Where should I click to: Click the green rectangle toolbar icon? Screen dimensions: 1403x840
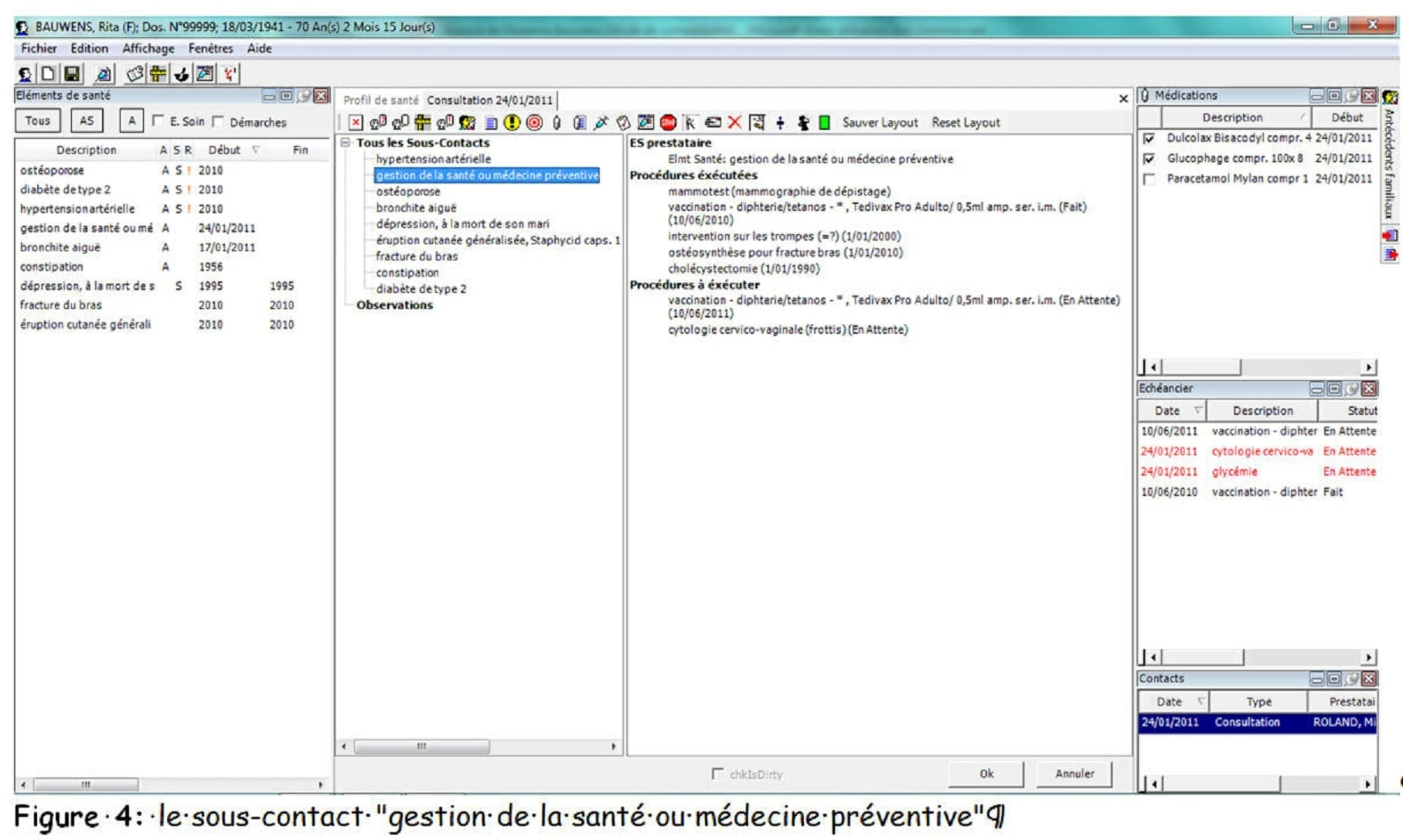tap(824, 122)
